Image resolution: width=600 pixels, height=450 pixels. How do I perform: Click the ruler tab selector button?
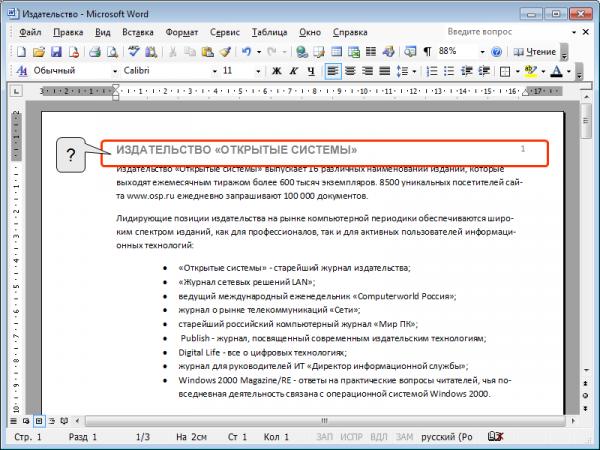pos(16,91)
